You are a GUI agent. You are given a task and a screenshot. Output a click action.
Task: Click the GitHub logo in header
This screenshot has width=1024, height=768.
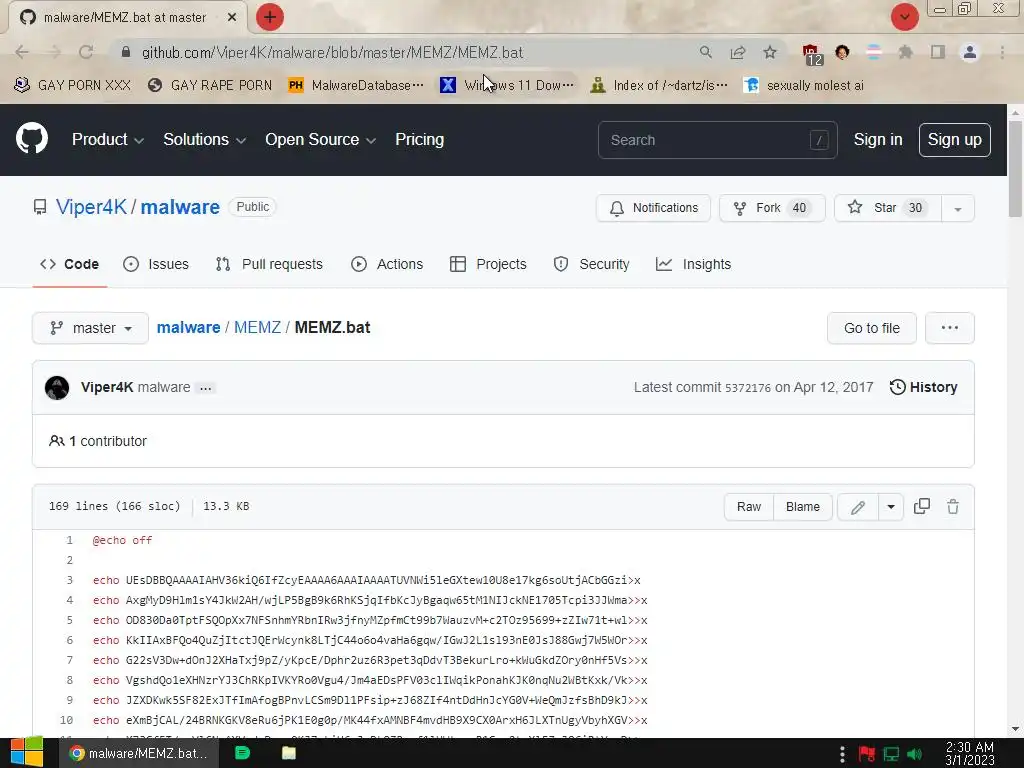(32, 138)
